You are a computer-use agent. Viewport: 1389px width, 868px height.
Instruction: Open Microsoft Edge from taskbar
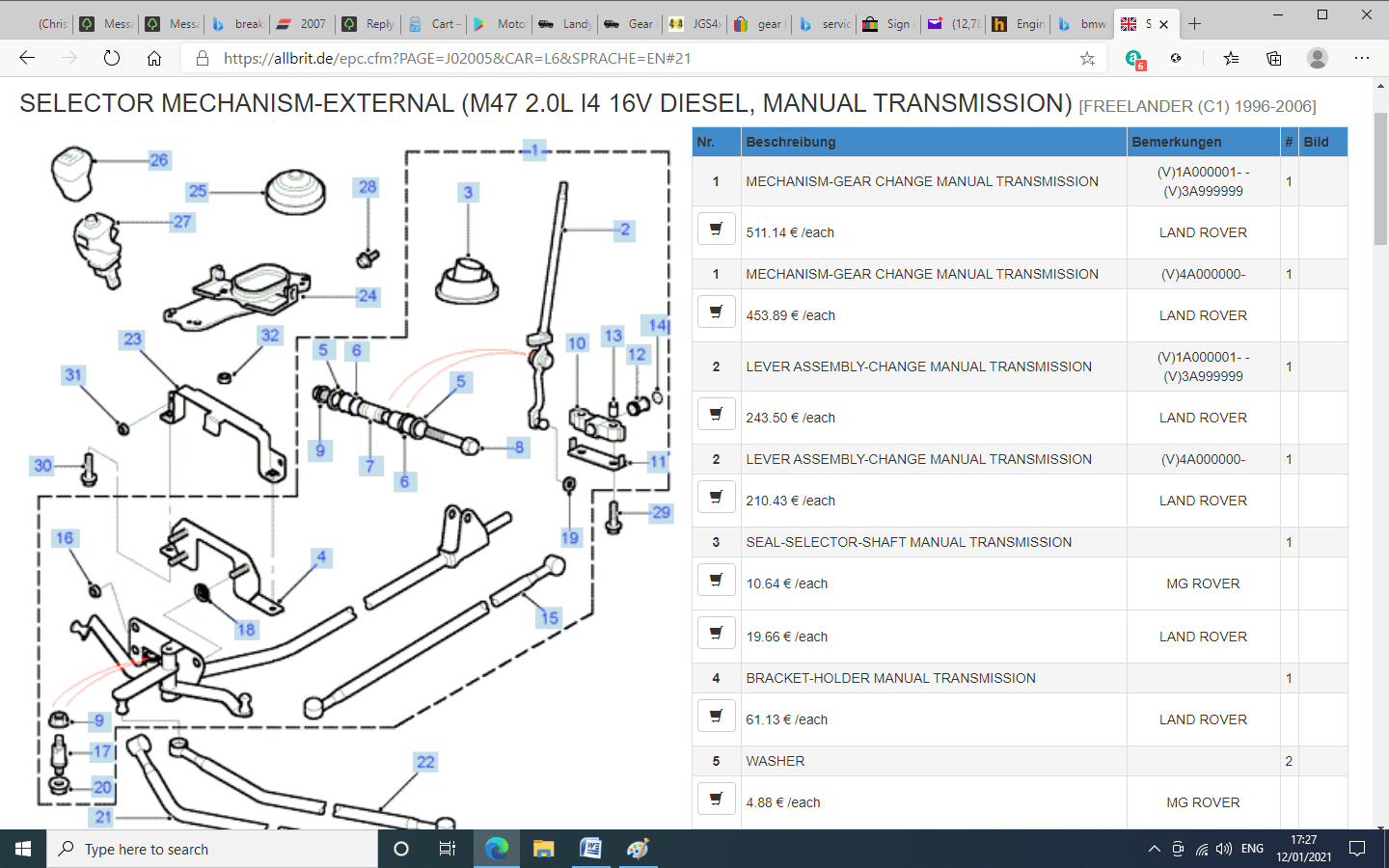point(497,849)
